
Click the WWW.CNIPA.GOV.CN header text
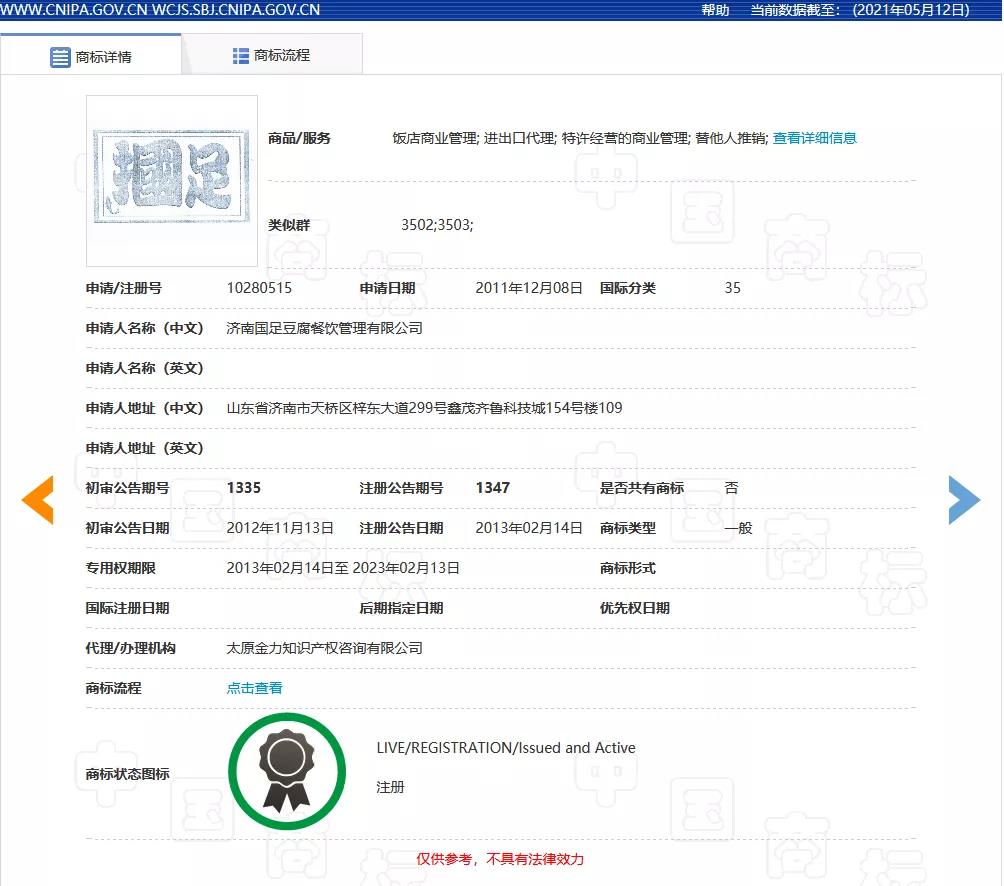(74, 10)
